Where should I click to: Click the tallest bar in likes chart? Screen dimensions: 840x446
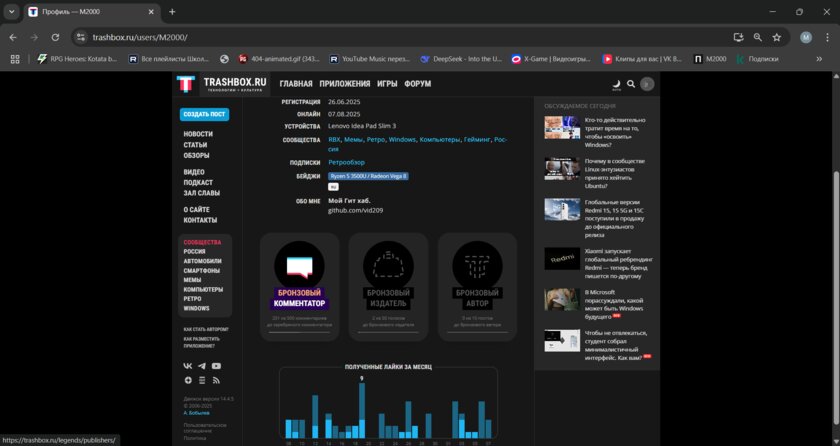[x=361, y=412]
